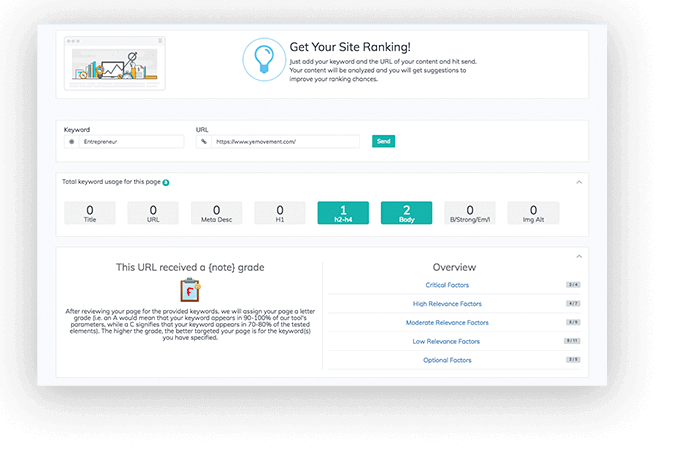Click the icon left of the Keyword field

71,142
